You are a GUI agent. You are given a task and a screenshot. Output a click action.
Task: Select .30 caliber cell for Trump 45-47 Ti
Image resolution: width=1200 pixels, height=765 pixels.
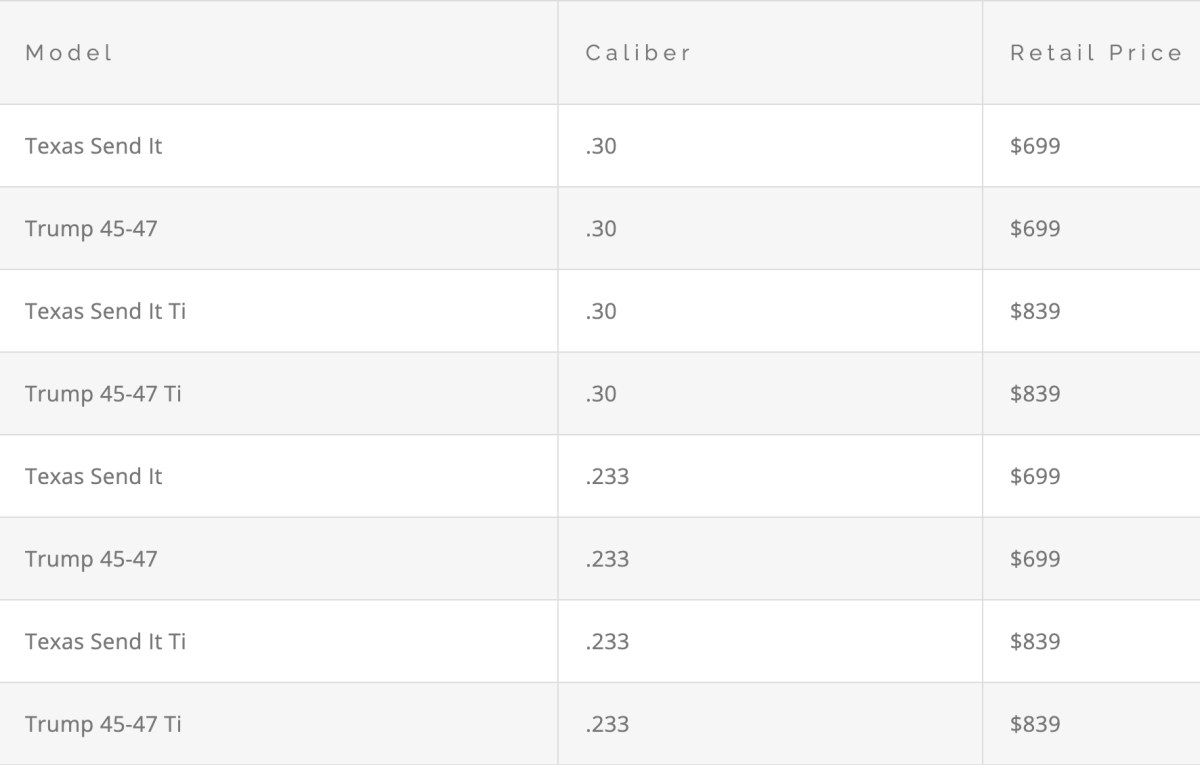pos(601,394)
